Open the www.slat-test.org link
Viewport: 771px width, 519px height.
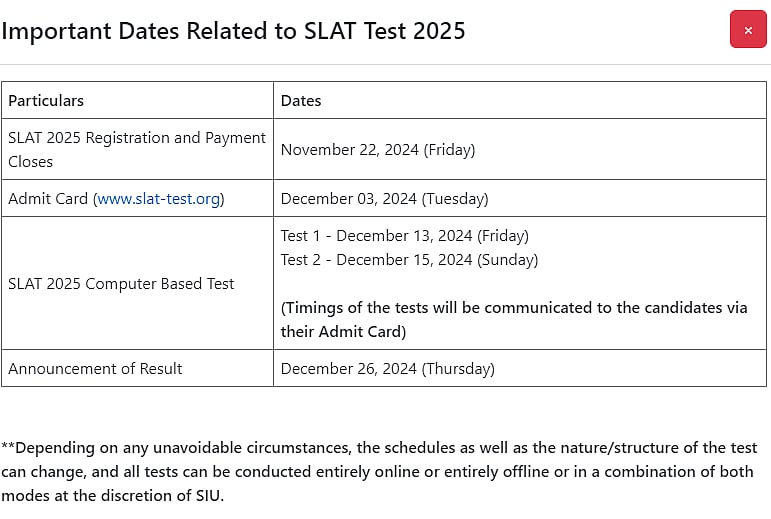[x=158, y=199]
